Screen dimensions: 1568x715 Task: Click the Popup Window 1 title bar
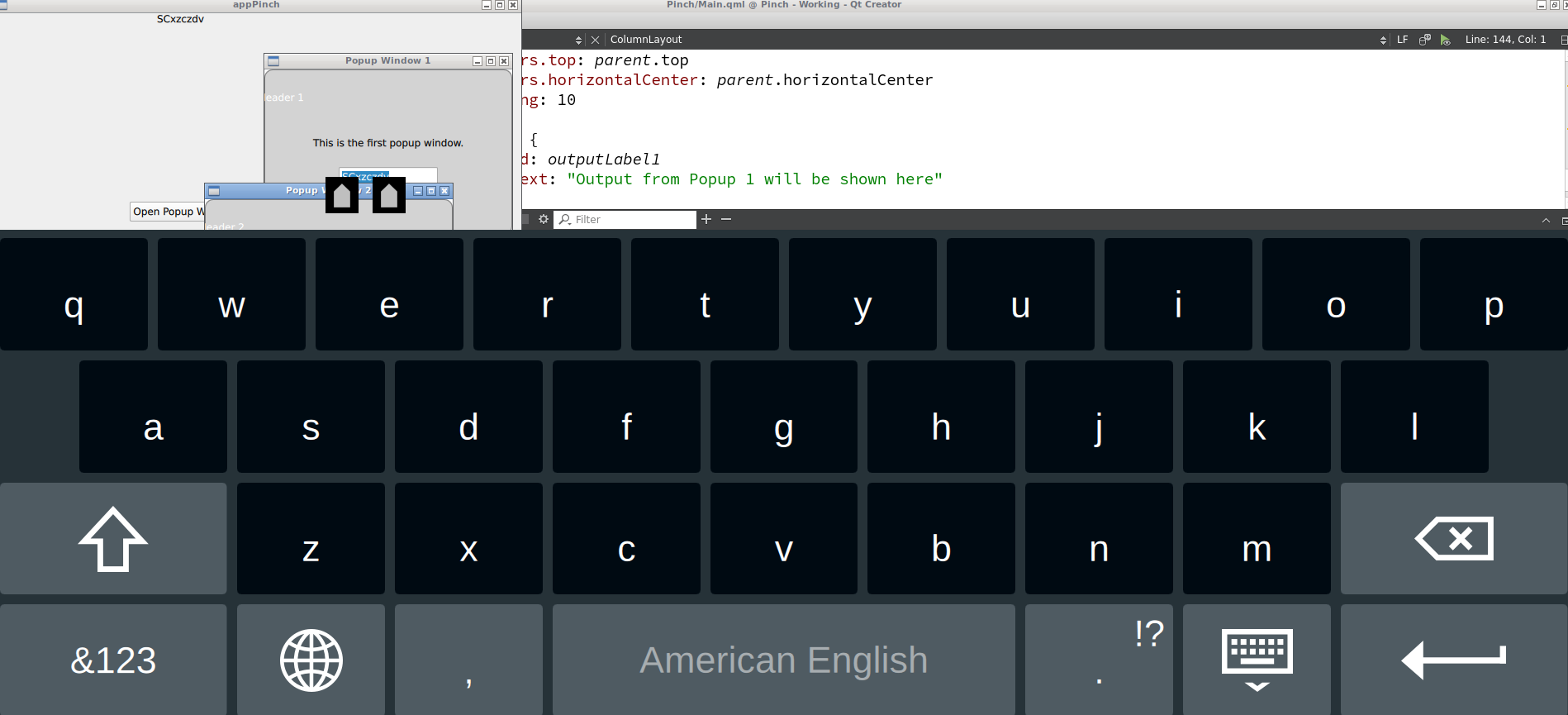tap(387, 61)
